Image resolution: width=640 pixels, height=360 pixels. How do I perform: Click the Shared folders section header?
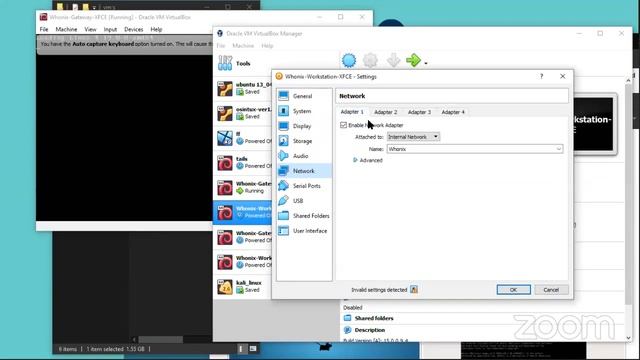pyautogui.click(x=374, y=318)
